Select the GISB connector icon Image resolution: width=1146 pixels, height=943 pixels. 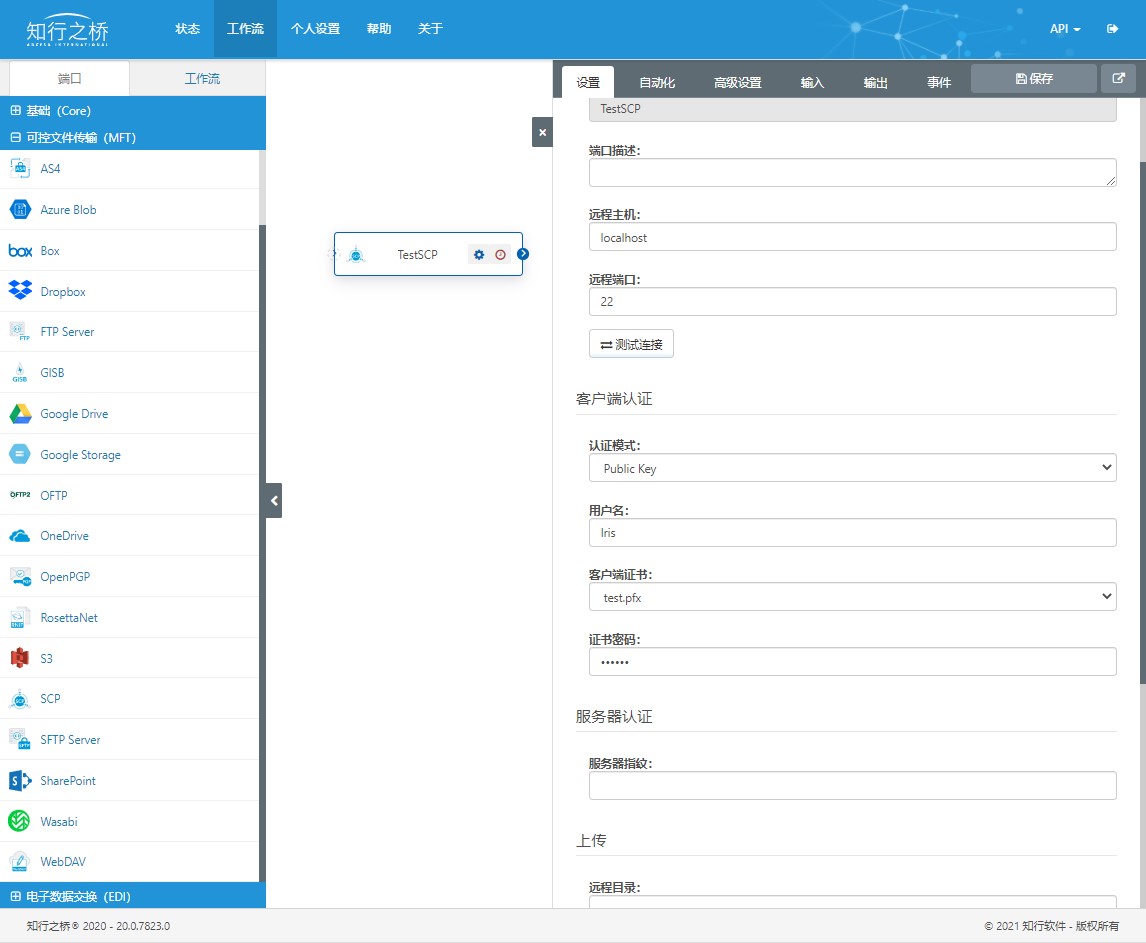(x=20, y=373)
